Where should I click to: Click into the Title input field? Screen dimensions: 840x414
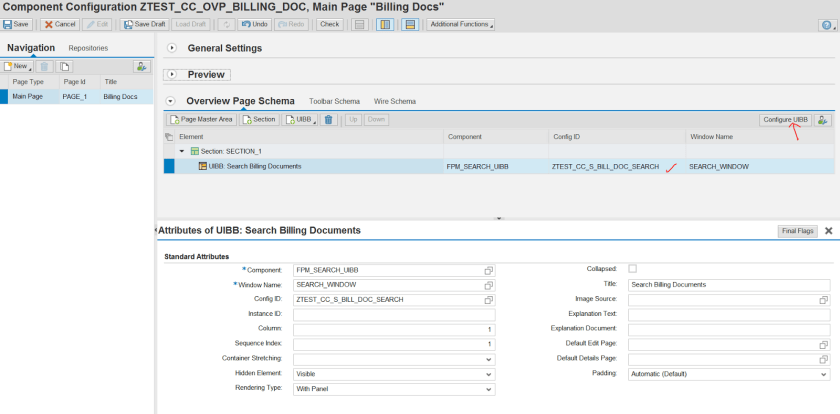(x=728, y=284)
